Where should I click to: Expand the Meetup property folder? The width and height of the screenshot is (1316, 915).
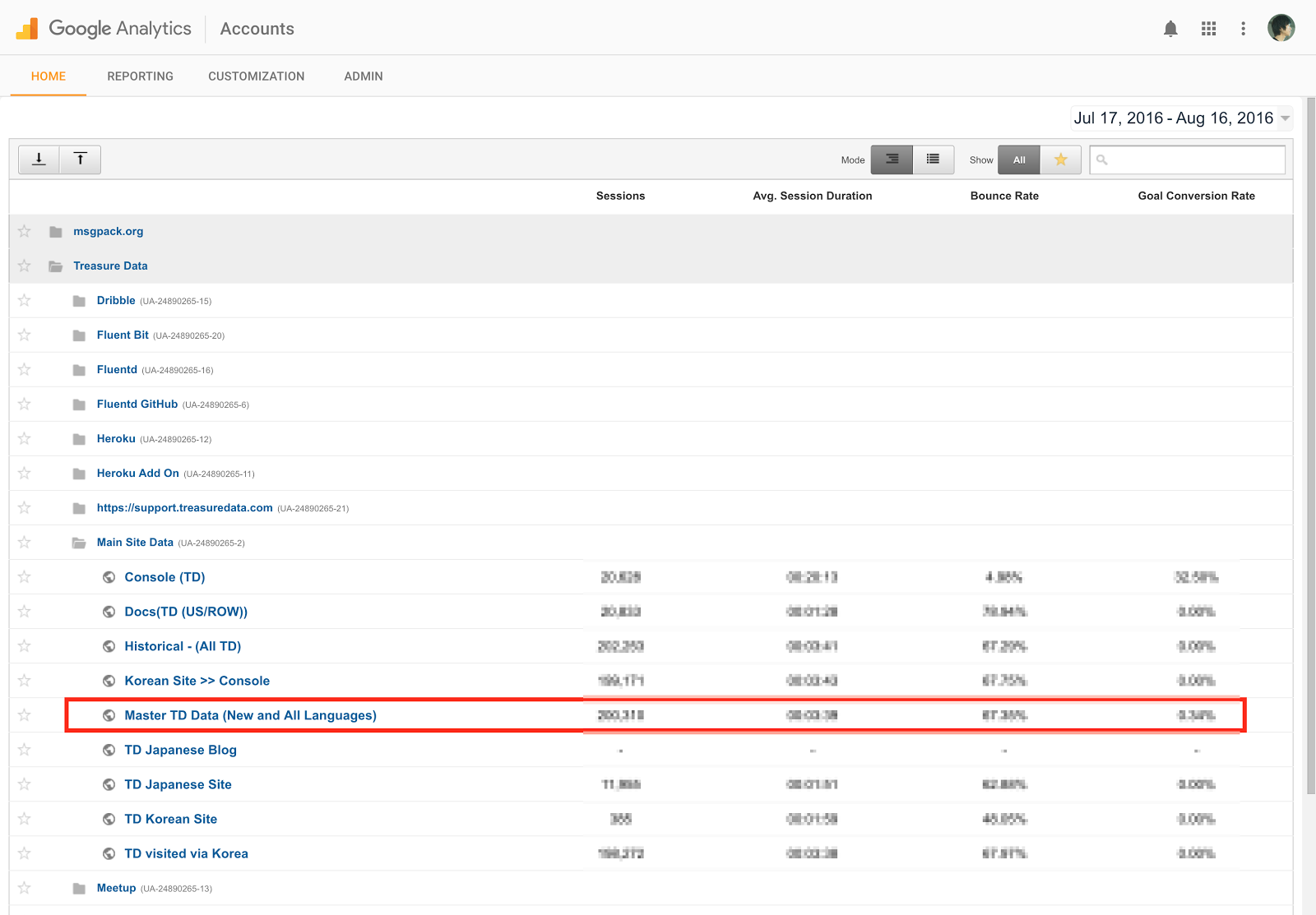tap(79, 888)
